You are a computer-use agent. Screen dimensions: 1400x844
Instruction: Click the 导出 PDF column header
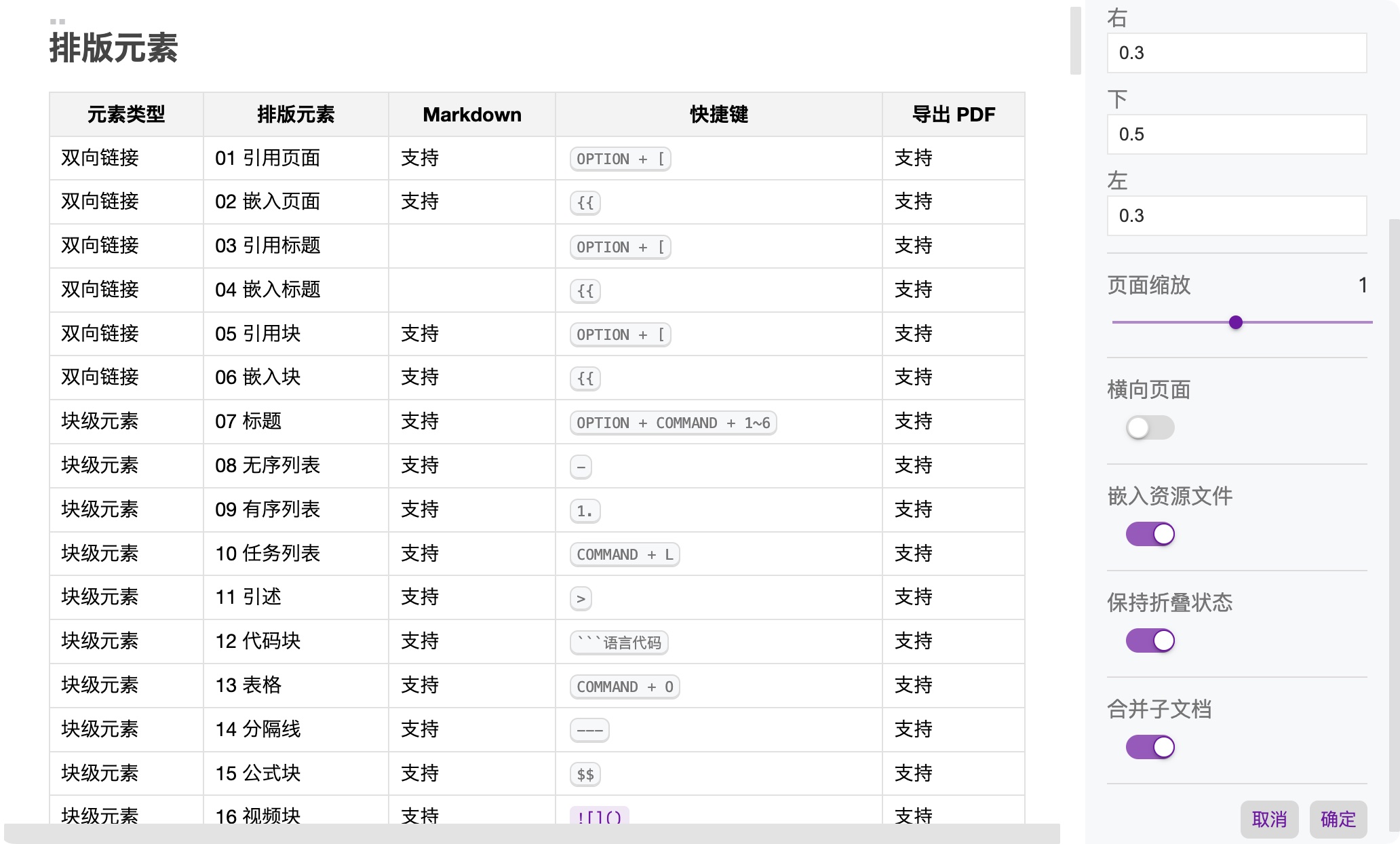(952, 114)
